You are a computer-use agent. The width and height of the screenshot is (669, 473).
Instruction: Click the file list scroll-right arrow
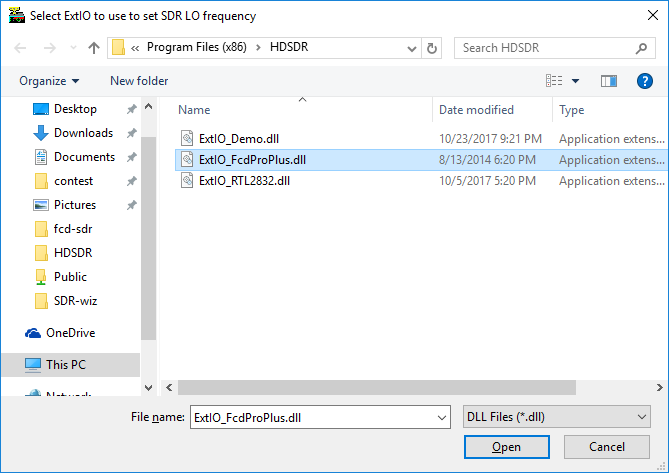[x=660, y=387]
